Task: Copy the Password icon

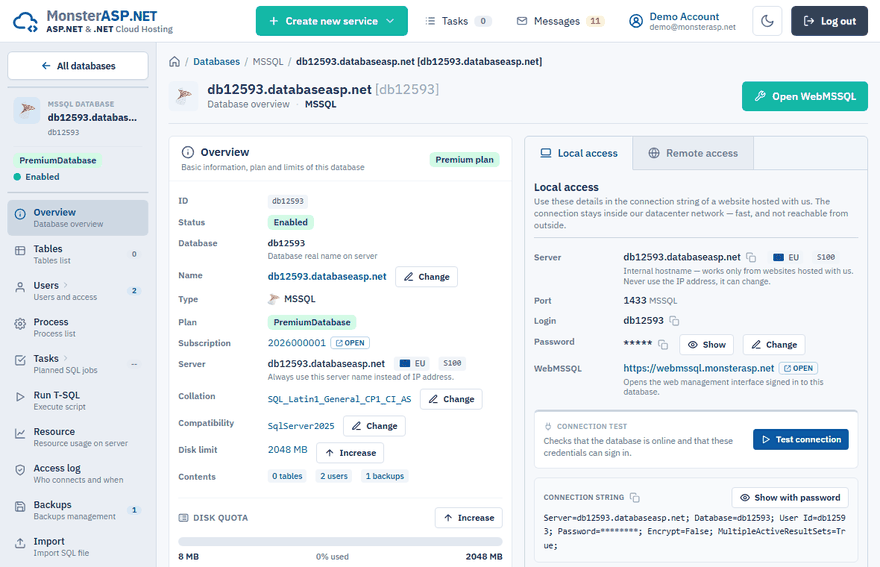Action: (x=663, y=345)
